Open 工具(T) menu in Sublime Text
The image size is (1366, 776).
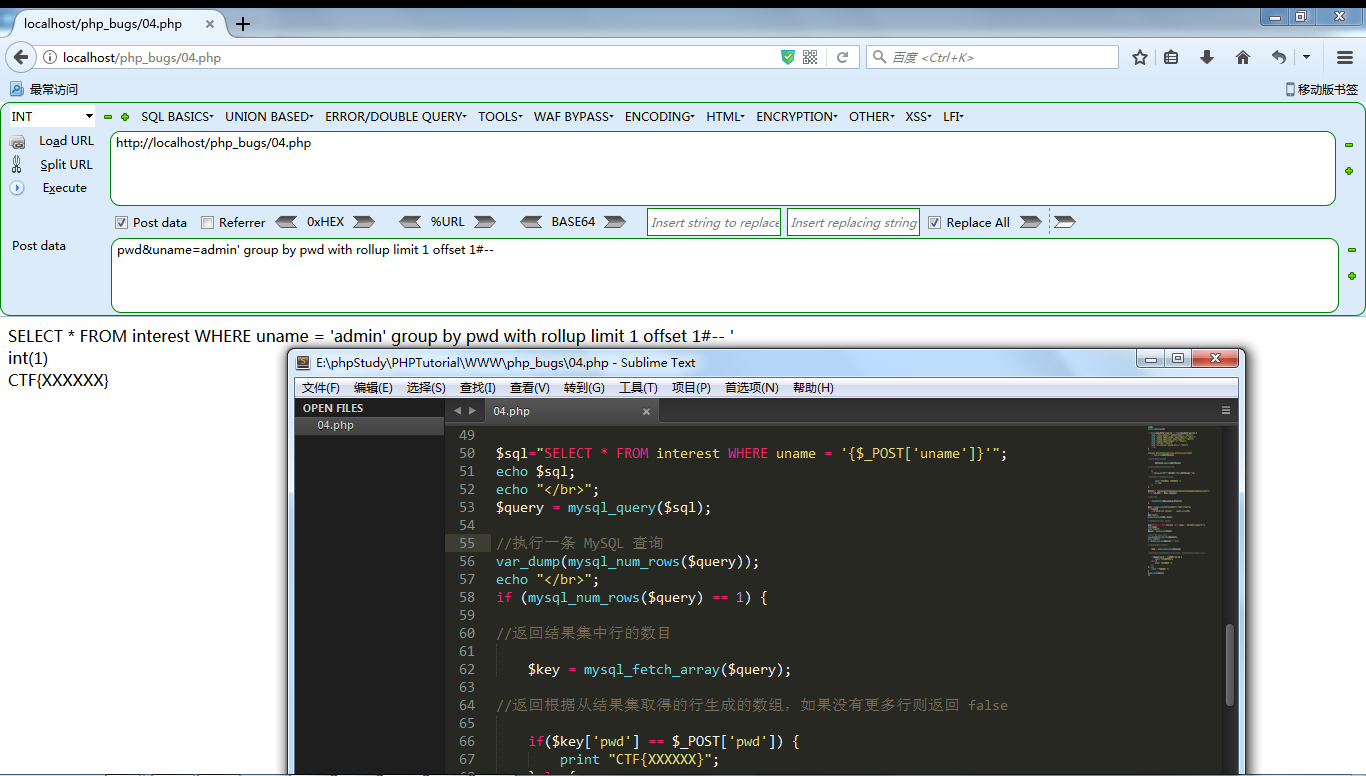[x=638, y=388]
